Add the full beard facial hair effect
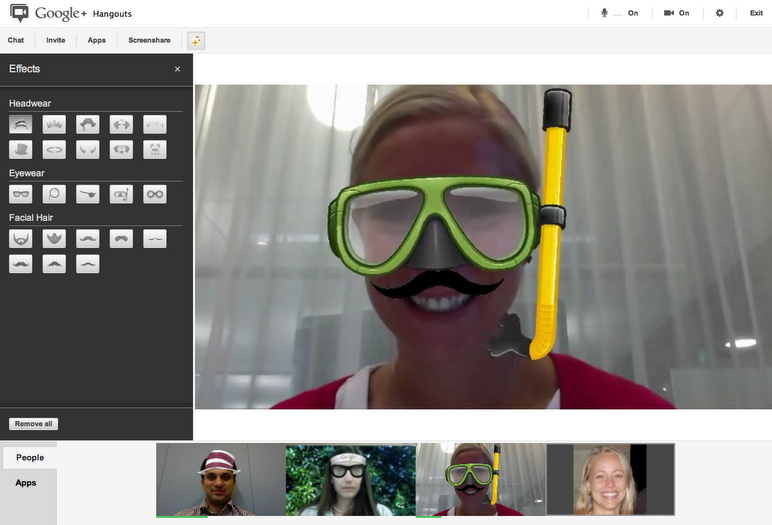Image resolution: width=772 pixels, height=525 pixels. pyautogui.click(x=21, y=239)
